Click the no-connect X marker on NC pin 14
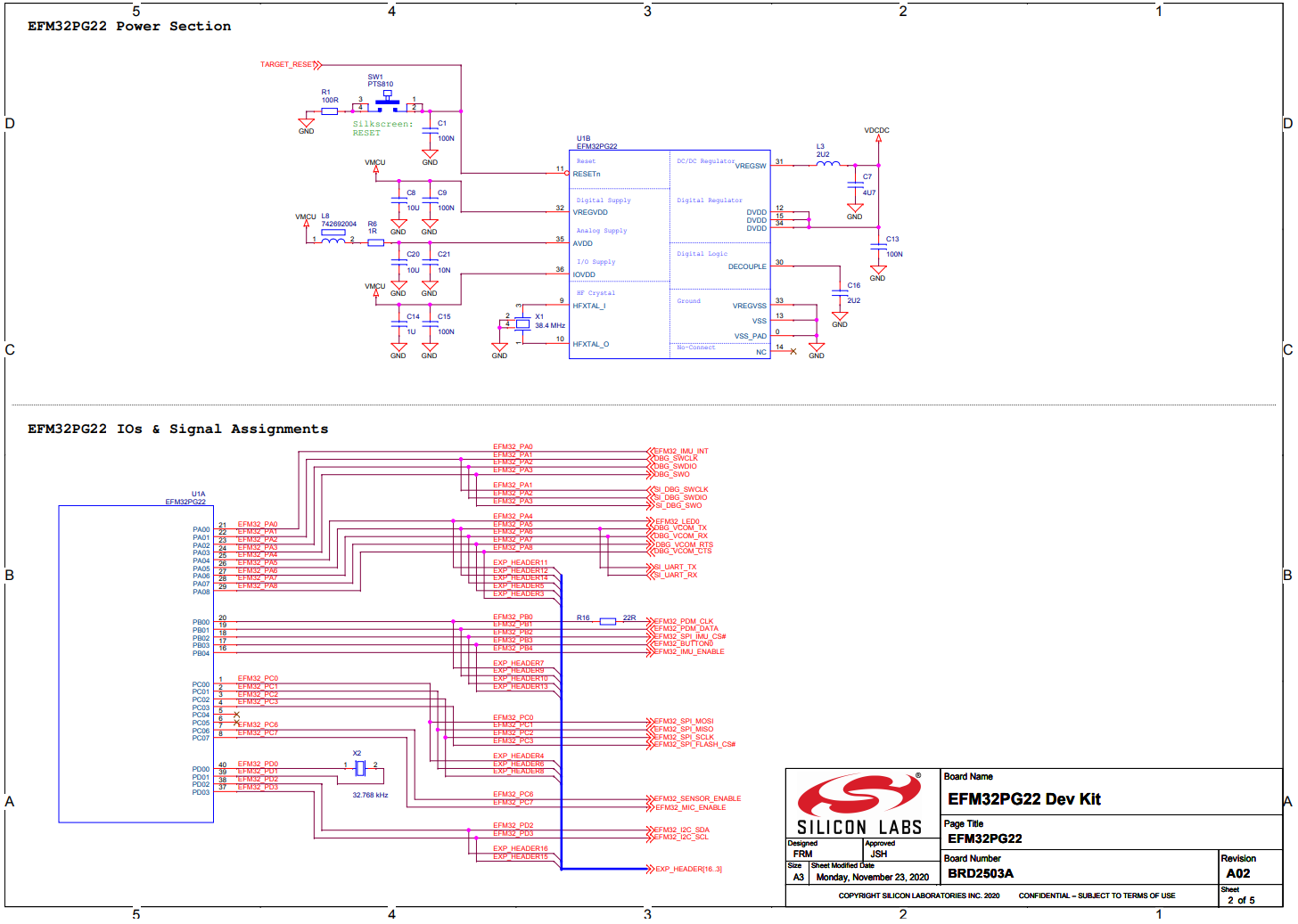 tap(793, 351)
